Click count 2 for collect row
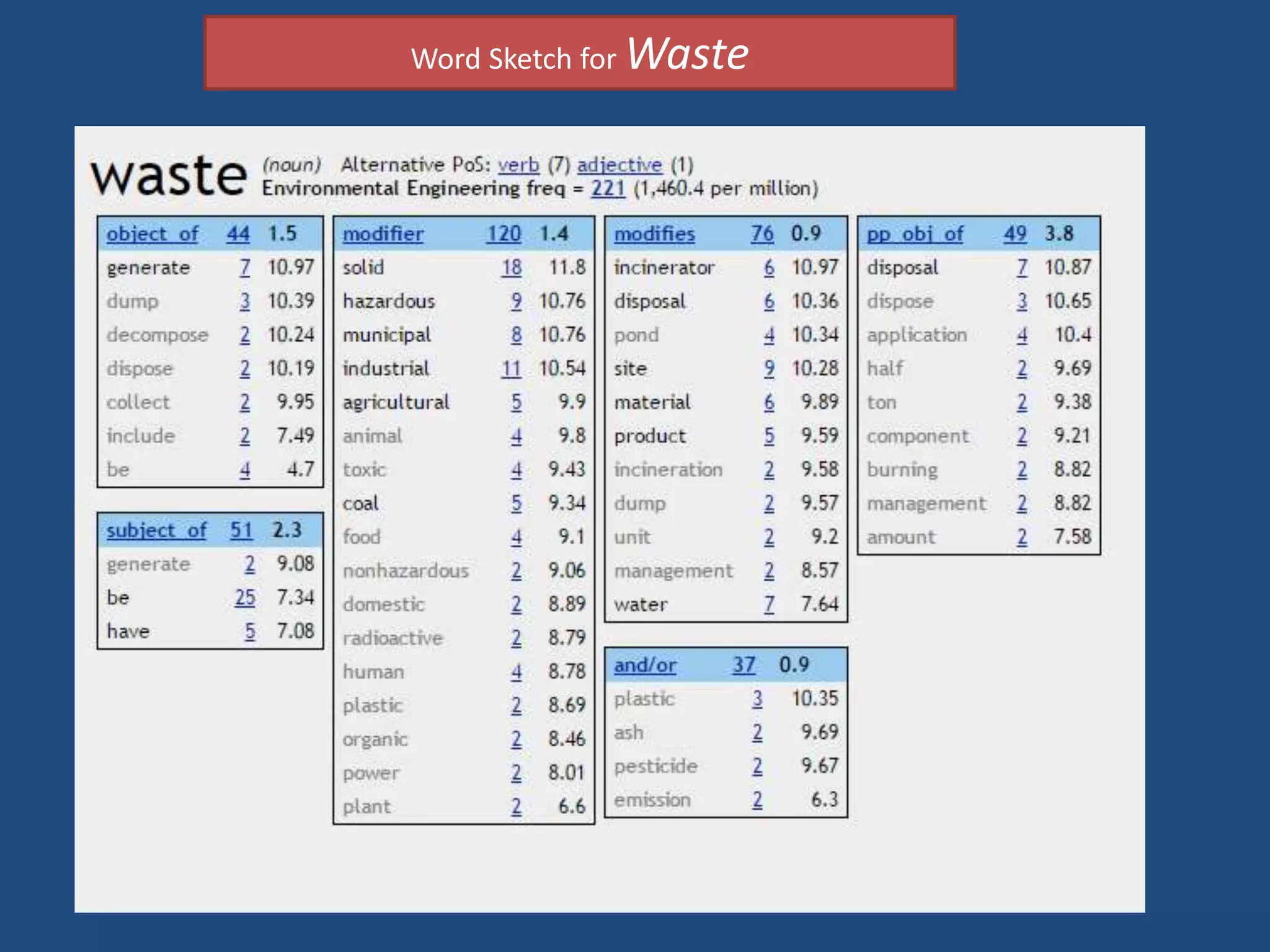 click(245, 402)
